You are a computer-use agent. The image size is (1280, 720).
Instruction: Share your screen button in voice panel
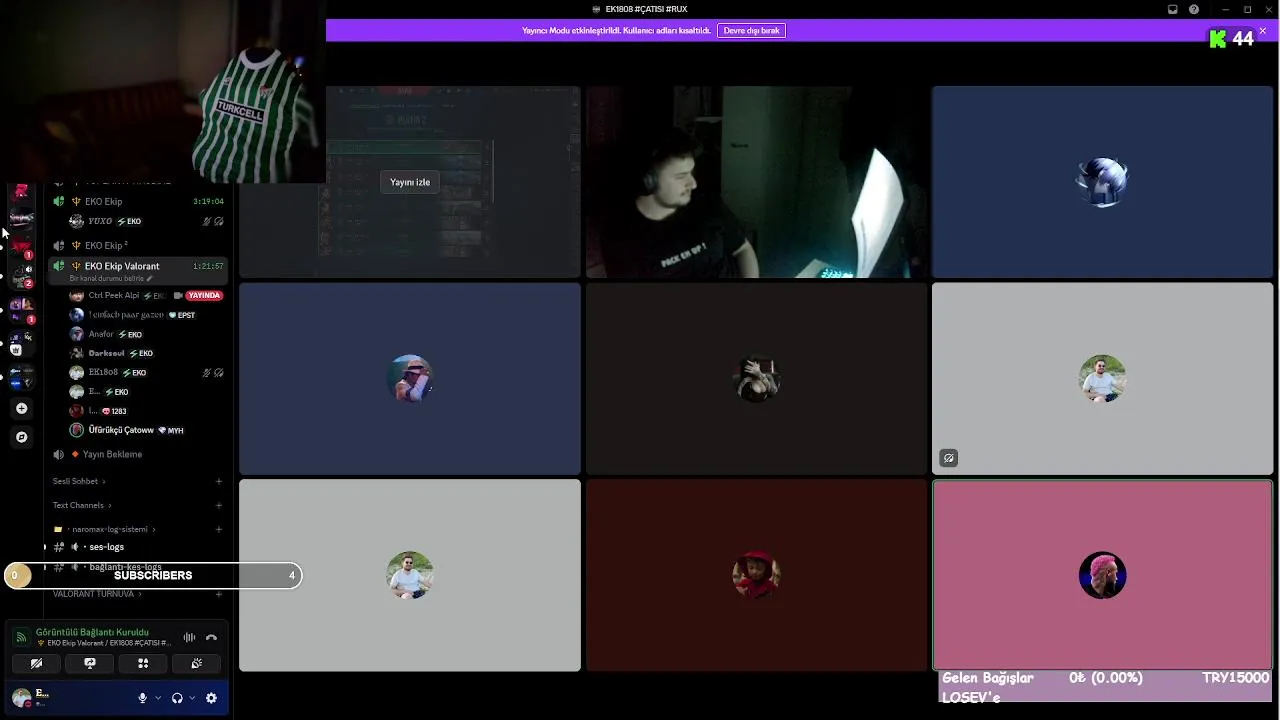pos(90,663)
